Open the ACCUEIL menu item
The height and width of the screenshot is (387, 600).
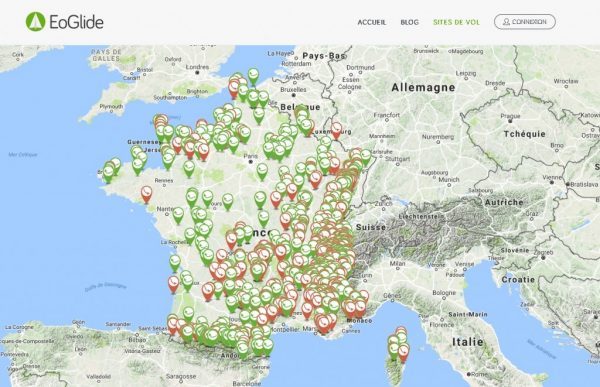(x=372, y=22)
